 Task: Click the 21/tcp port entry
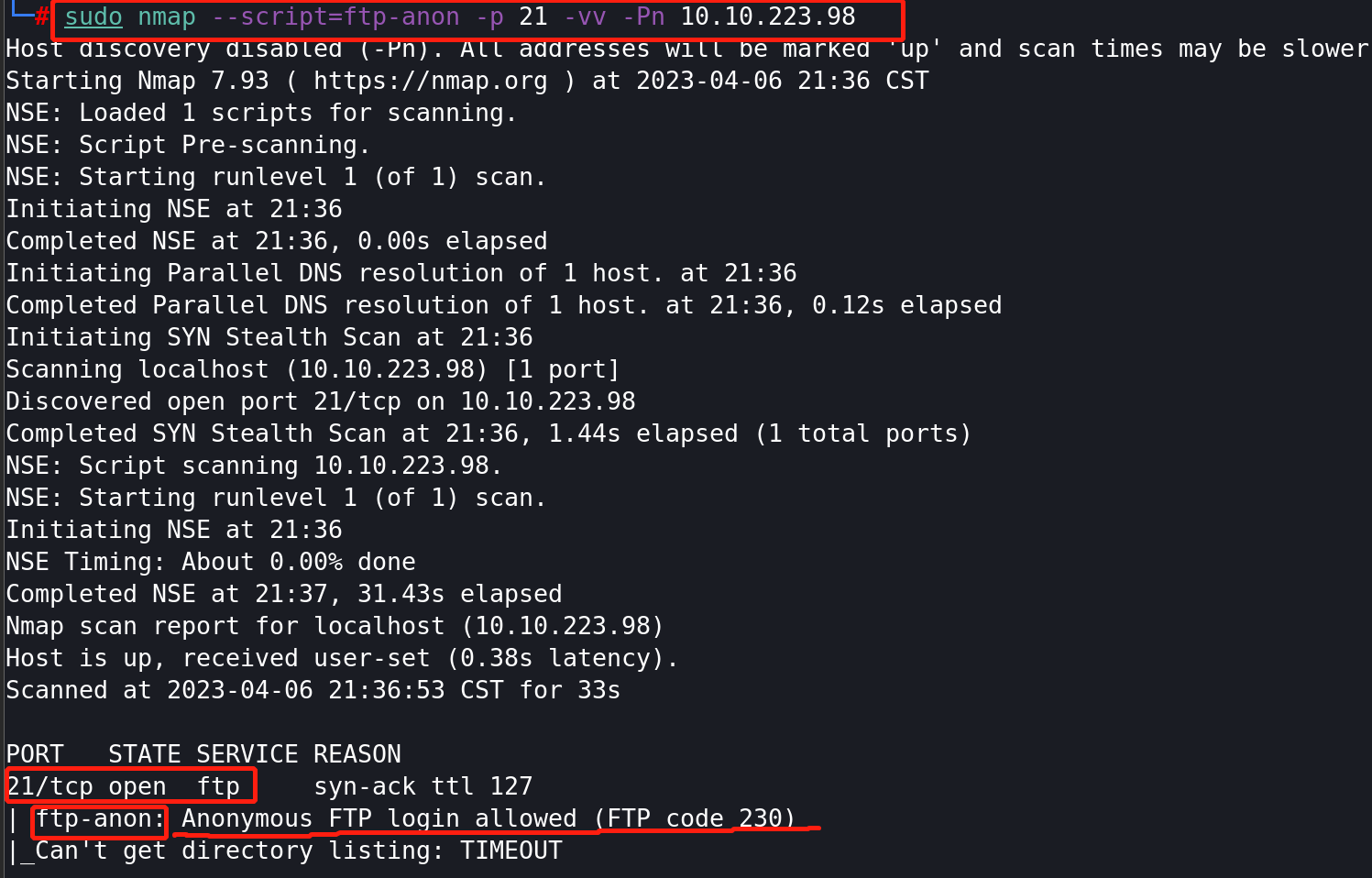pos(49,786)
